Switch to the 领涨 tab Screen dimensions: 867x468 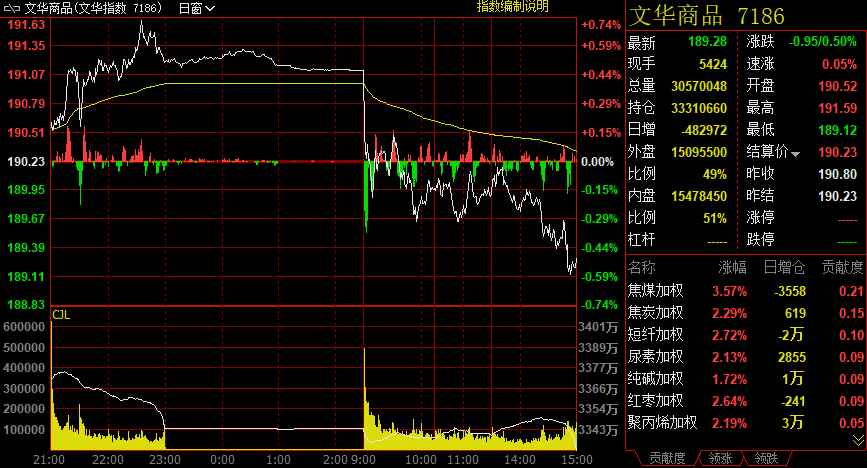[x=720, y=457]
